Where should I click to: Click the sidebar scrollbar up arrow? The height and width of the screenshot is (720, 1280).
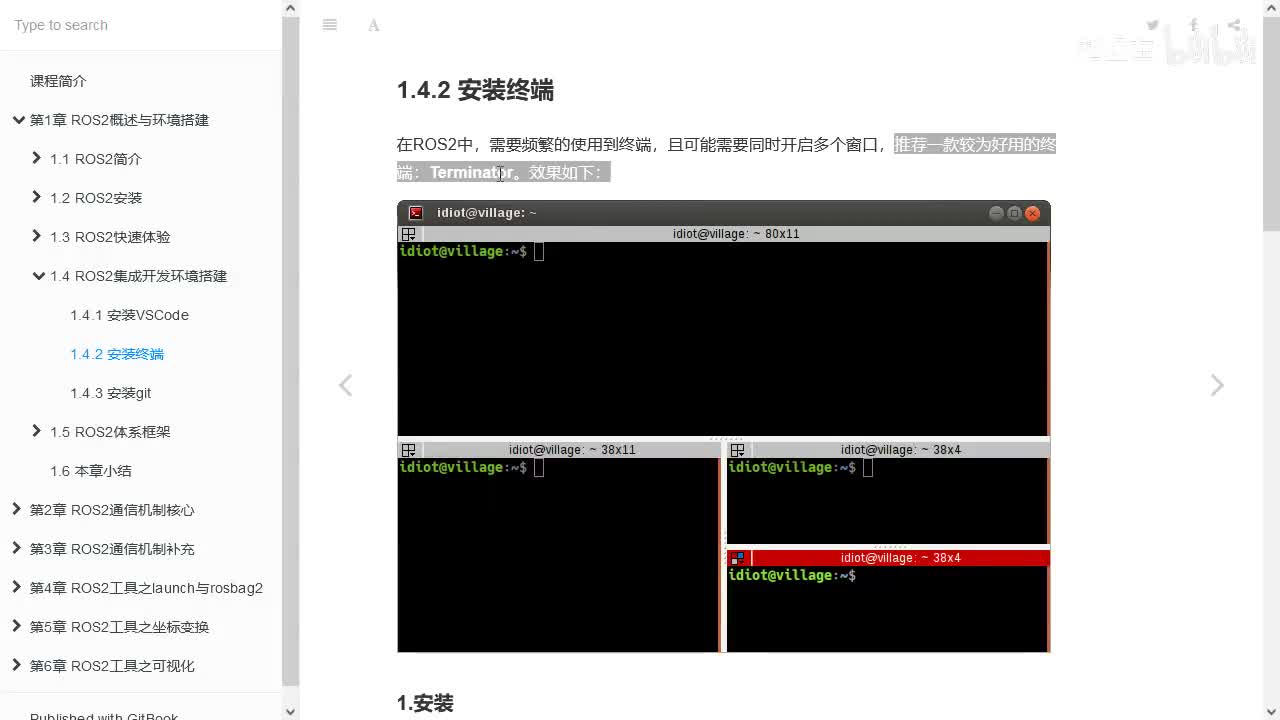(x=290, y=8)
